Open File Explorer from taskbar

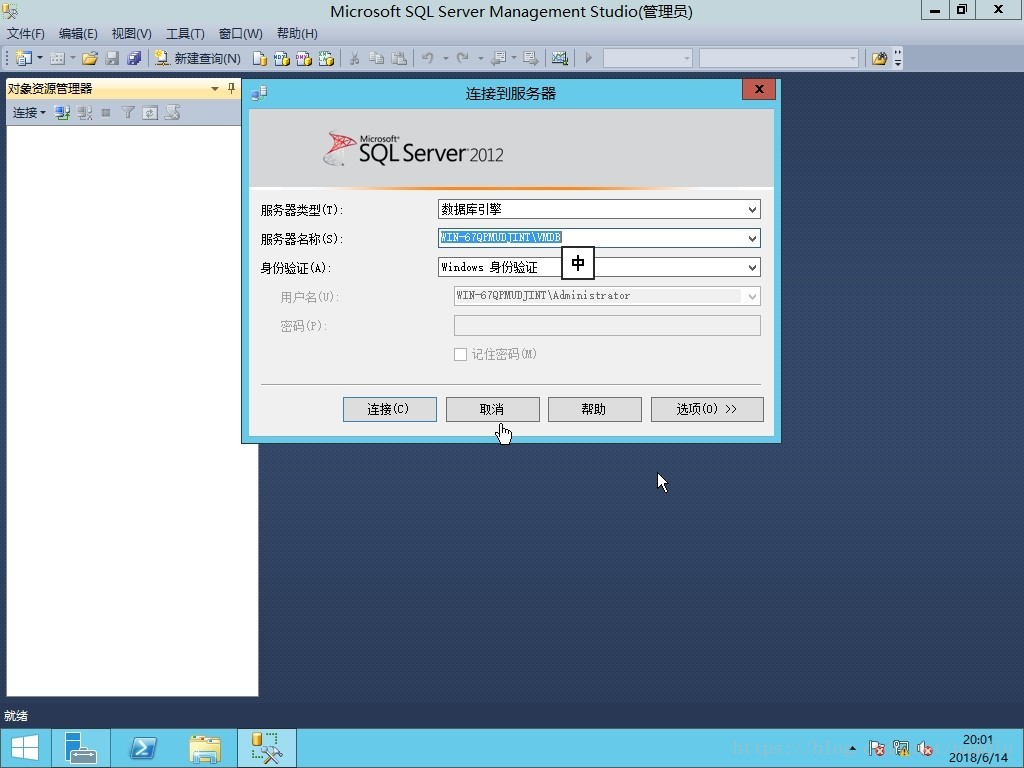tap(205, 748)
